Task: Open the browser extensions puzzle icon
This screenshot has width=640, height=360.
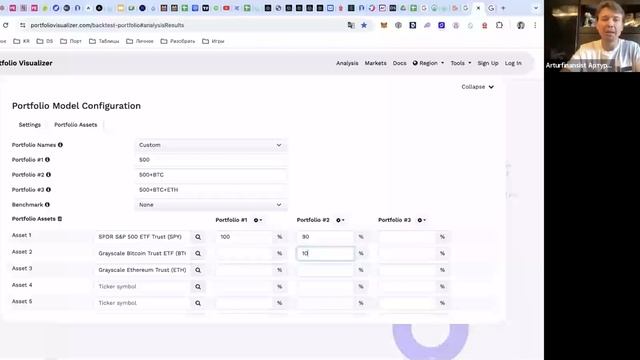Action: (499, 25)
